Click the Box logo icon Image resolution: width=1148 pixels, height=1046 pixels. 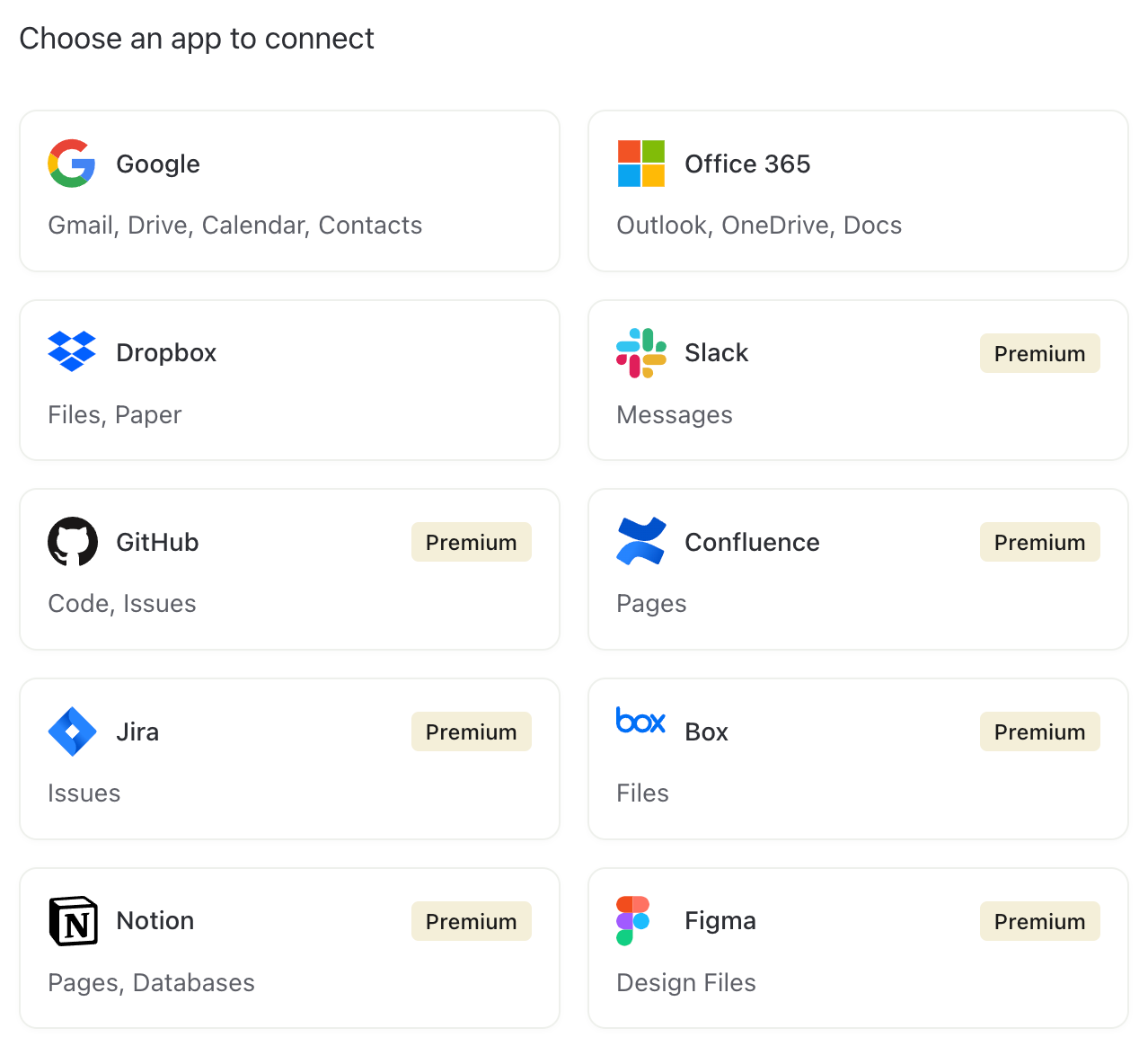[x=640, y=722]
